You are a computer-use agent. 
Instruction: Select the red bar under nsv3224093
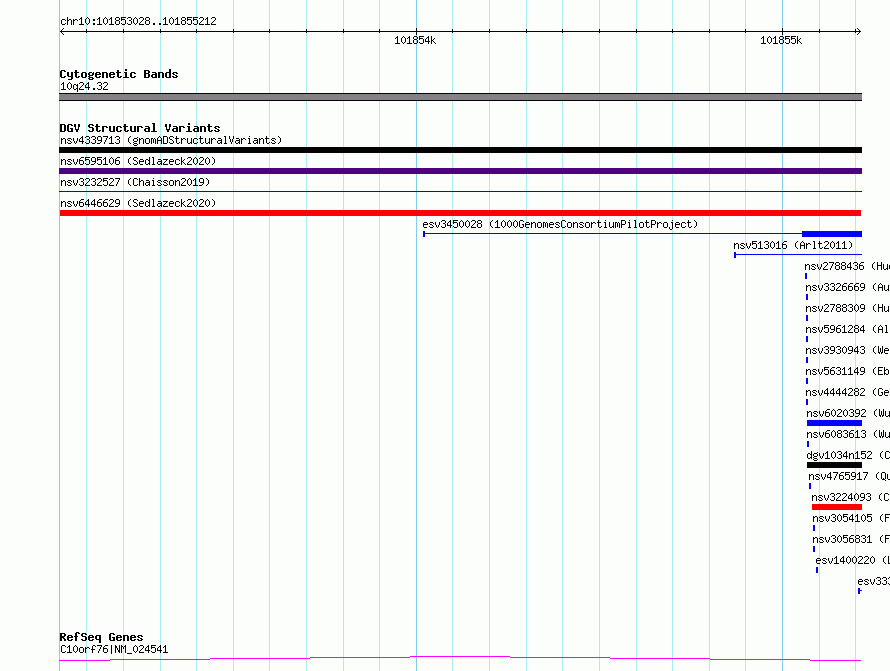pyautogui.click(x=837, y=507)
